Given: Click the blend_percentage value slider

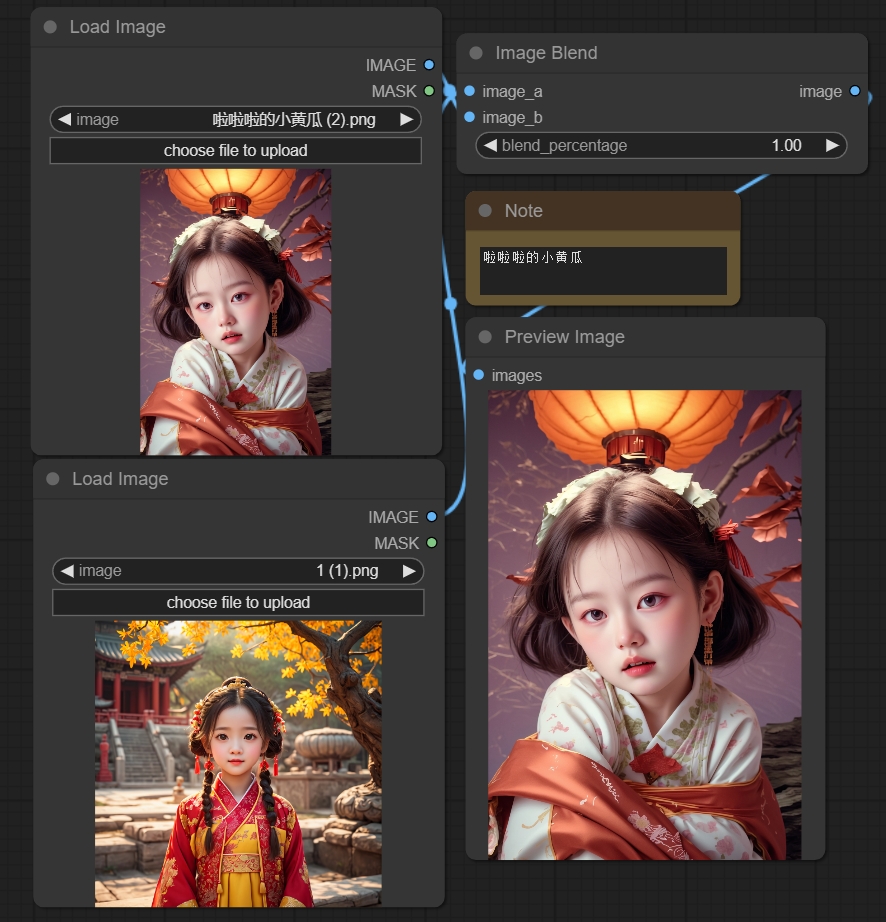Looking at the screenshot, I should pos(661,145).
